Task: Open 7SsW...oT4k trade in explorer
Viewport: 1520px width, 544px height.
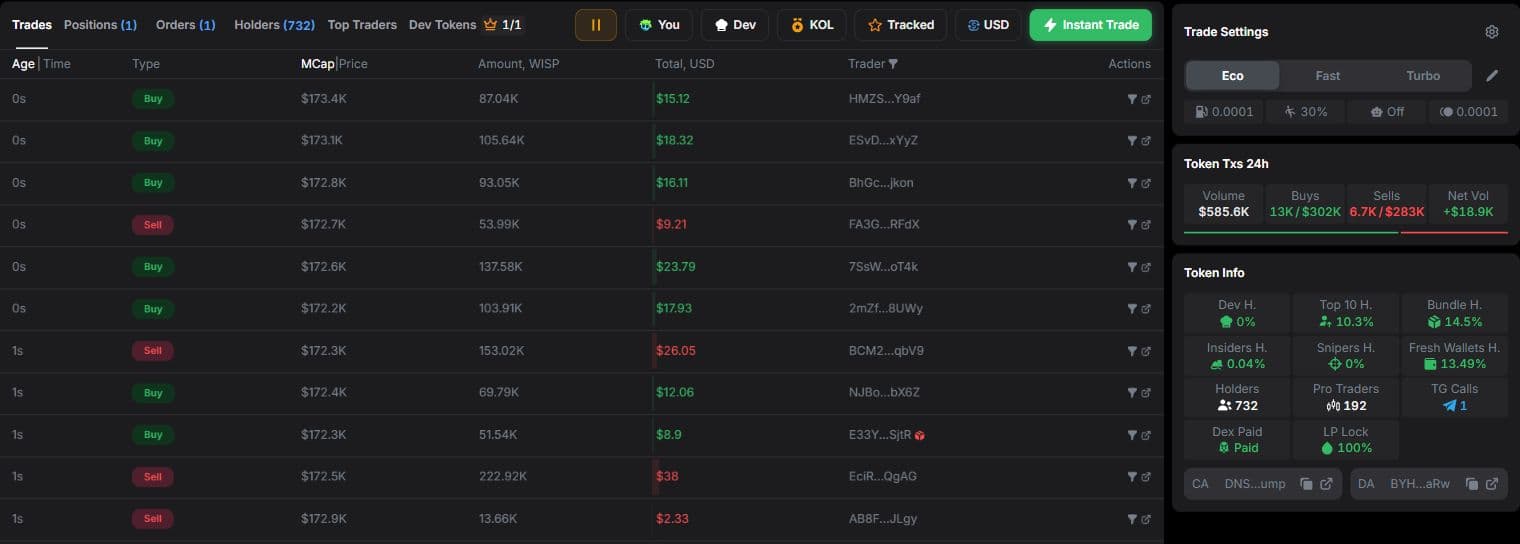Action: coord(1146,267)
